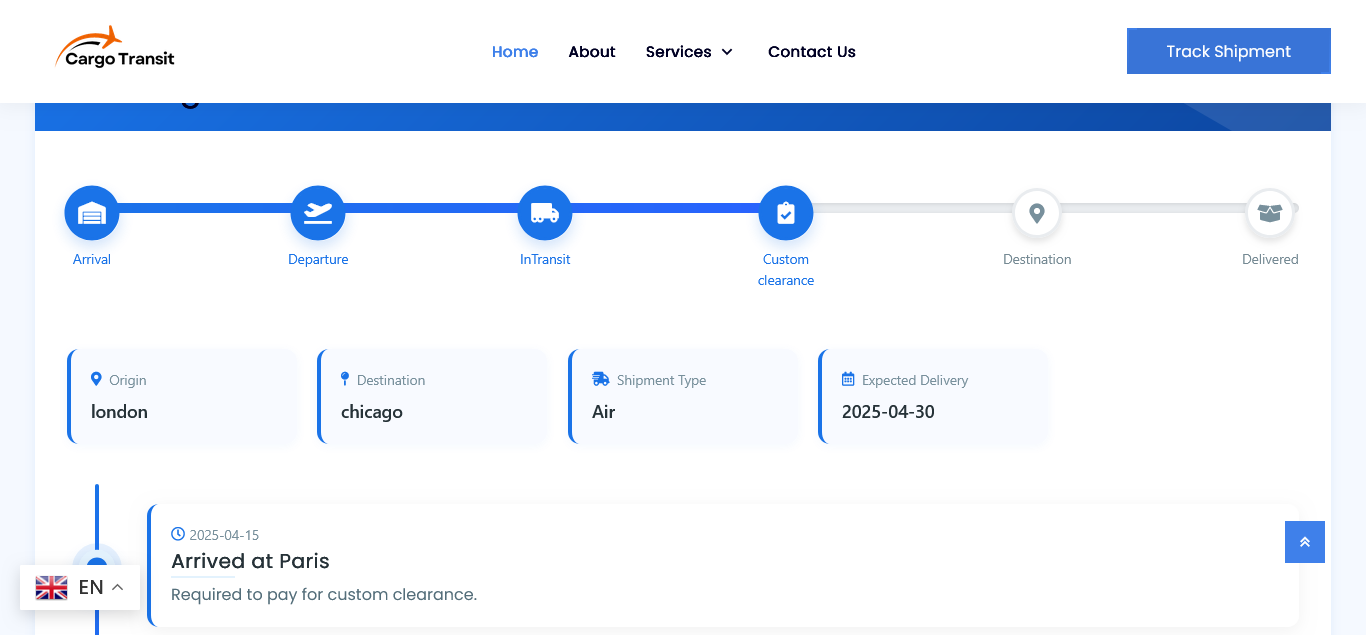
Task: Select the Destination pin step icon
Action: (x=1037, y=213)
